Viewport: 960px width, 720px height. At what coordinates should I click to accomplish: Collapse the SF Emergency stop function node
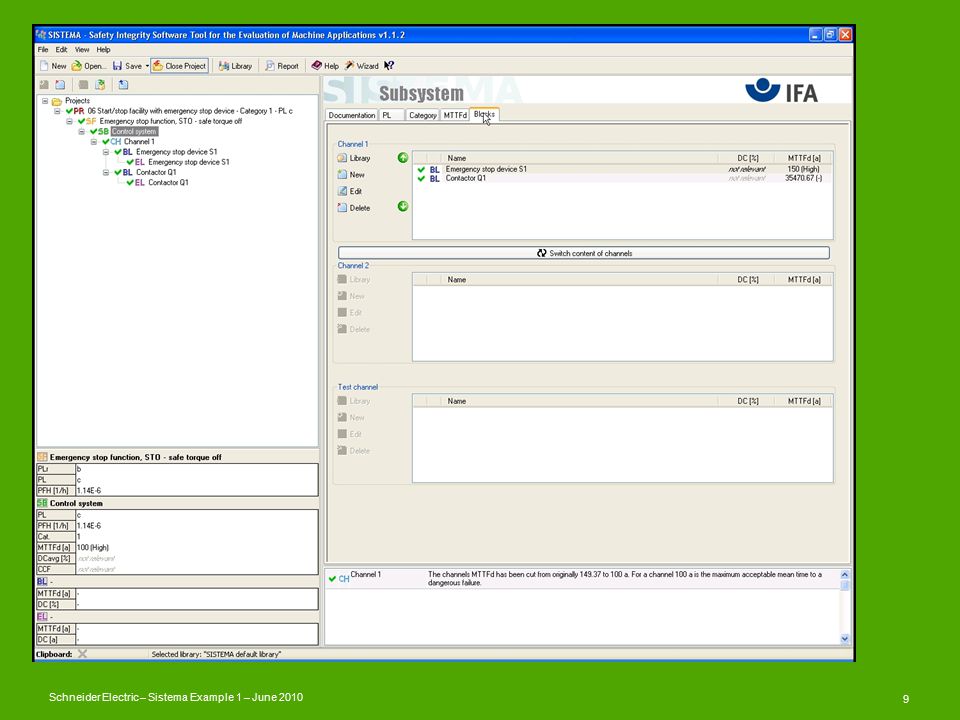click(69, 121)
